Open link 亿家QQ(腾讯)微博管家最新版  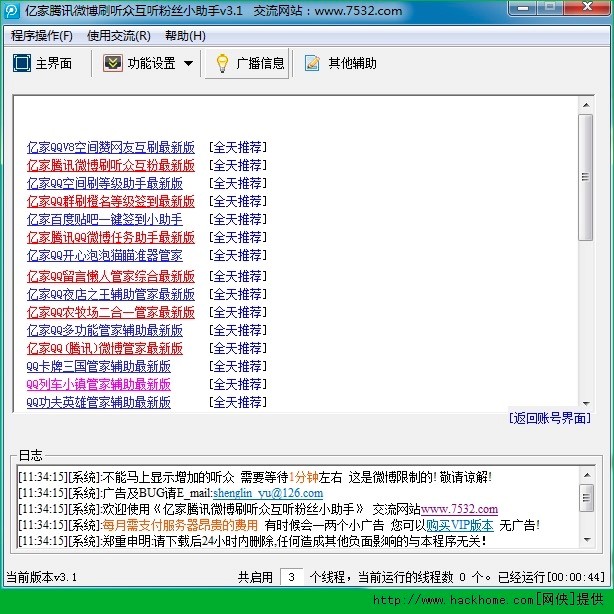105,349
